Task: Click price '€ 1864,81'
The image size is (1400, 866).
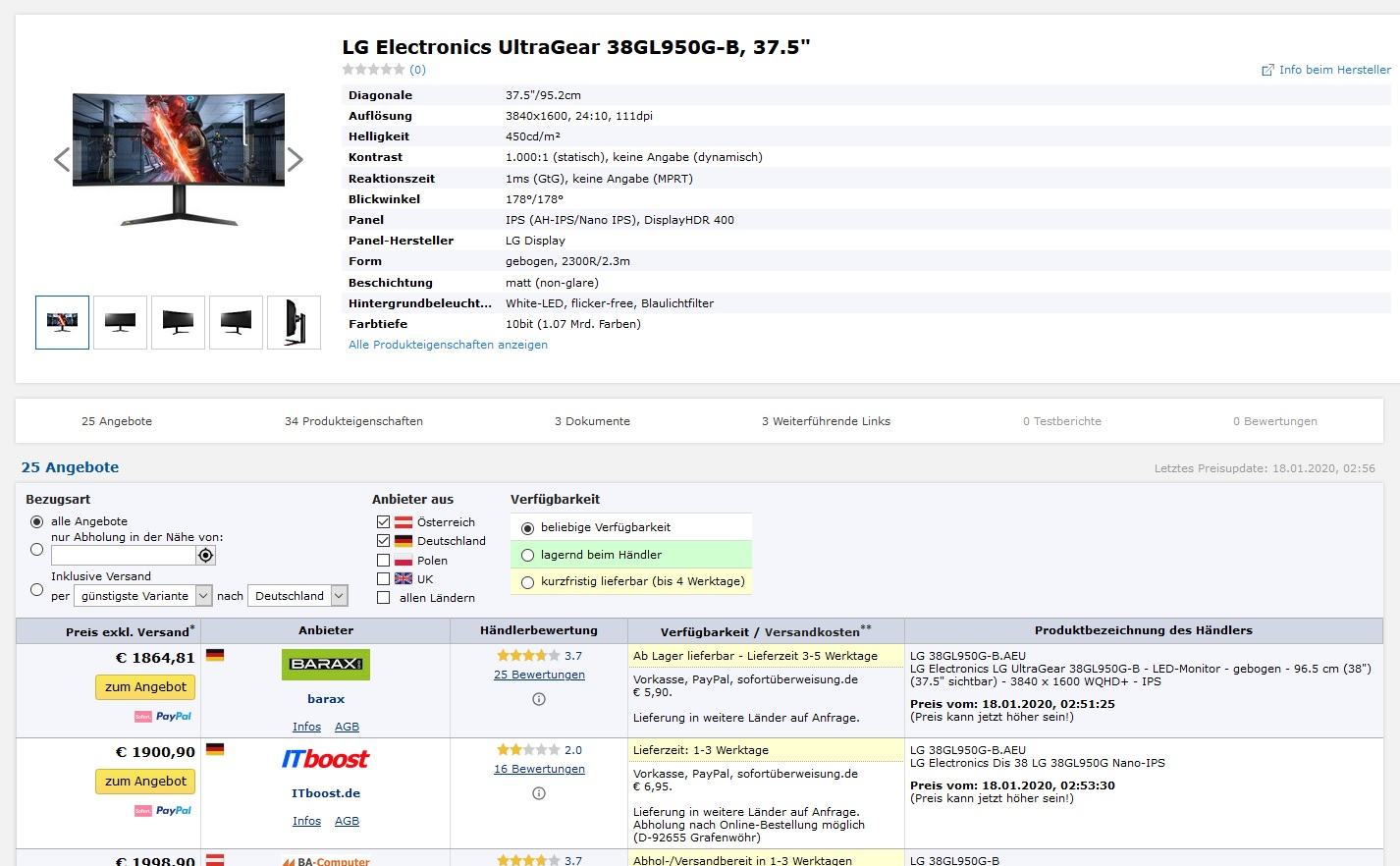Action: (155, 658)
